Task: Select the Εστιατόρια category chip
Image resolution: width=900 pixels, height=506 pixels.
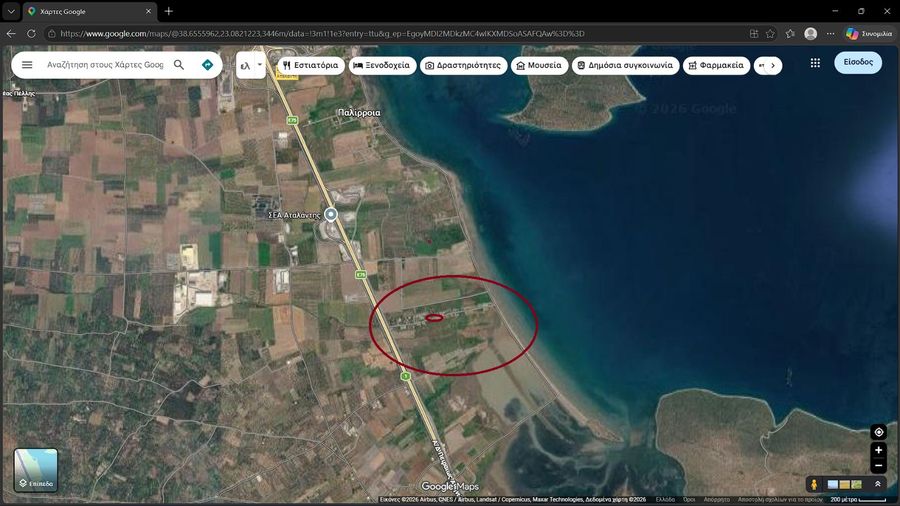Action: pos(311,65)
